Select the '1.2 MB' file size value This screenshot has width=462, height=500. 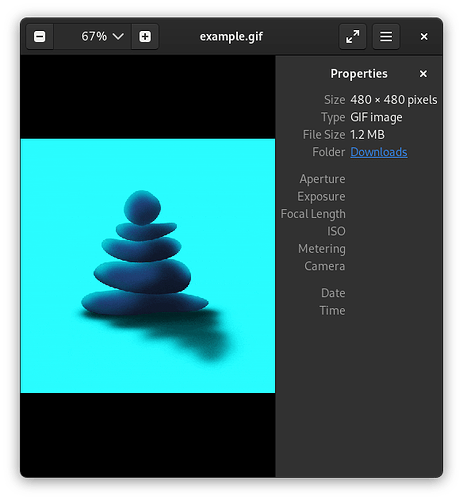point(367,135)
